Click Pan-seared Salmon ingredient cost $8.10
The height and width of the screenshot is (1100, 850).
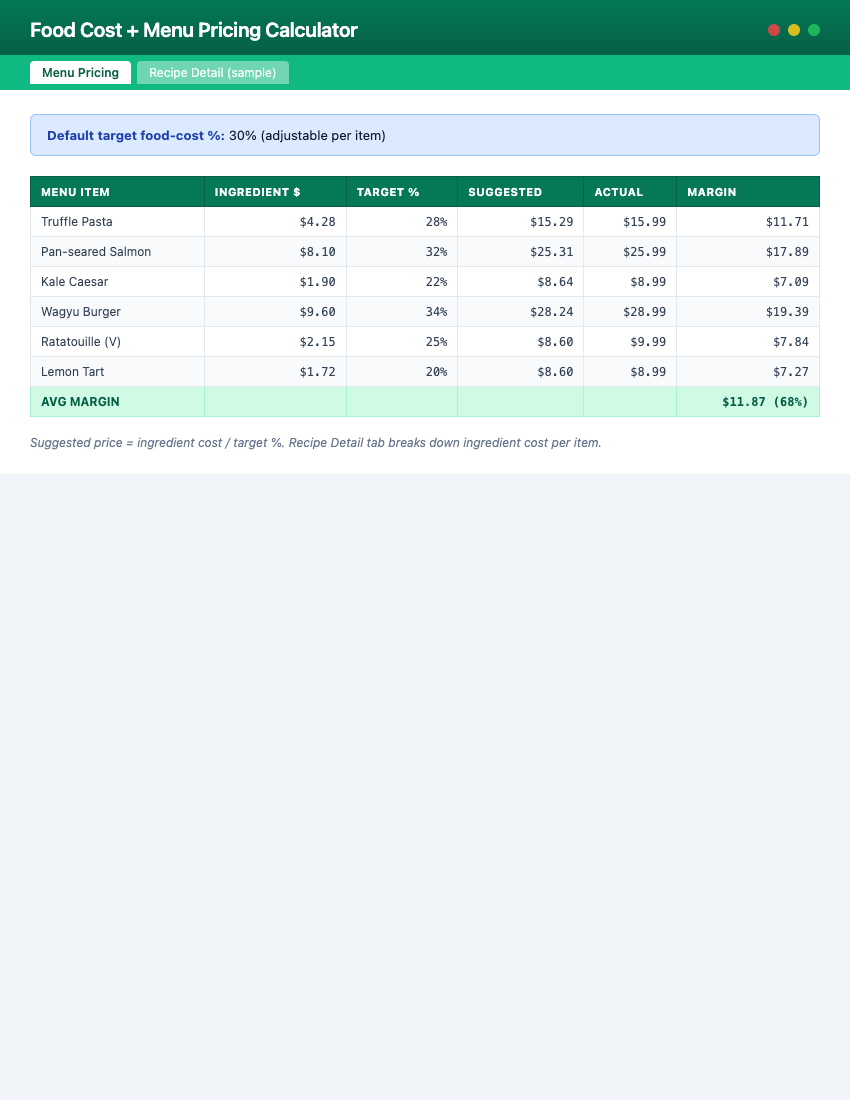point(317,252)
